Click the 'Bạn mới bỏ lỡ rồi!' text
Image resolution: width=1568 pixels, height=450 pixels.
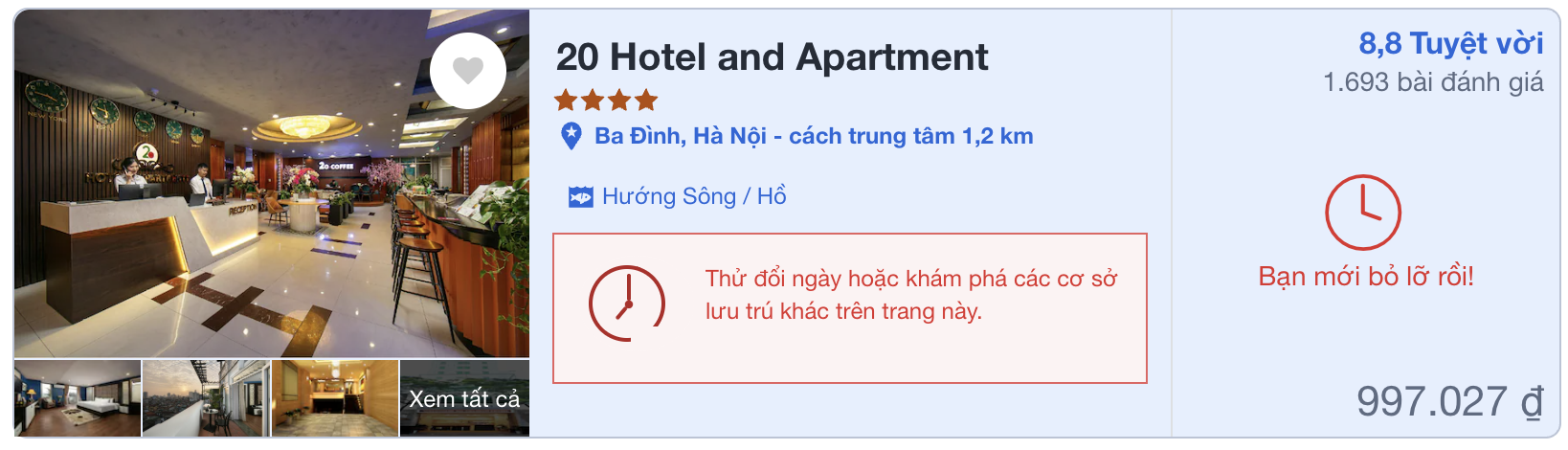point(1366,277)
